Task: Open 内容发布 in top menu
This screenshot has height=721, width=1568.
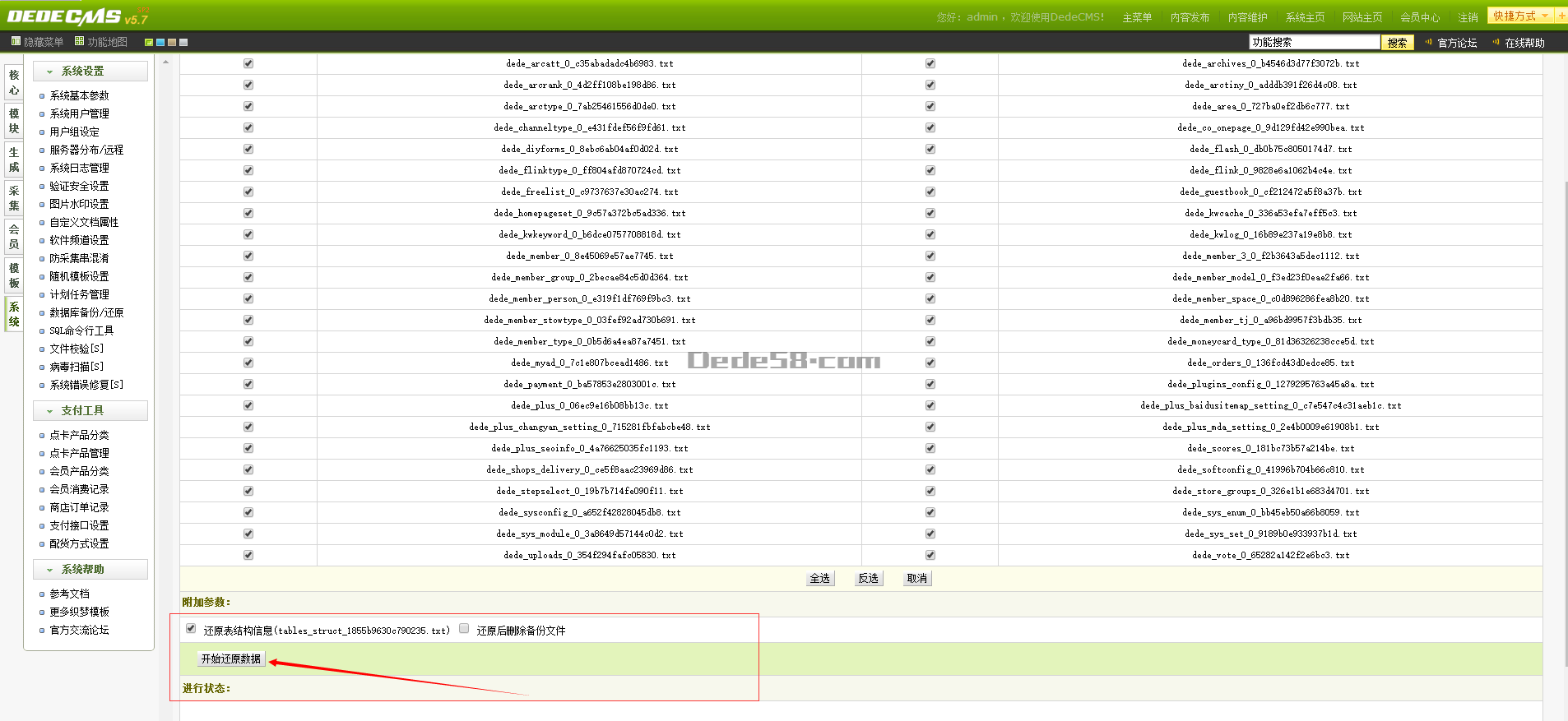Action: click(1190, 17)
